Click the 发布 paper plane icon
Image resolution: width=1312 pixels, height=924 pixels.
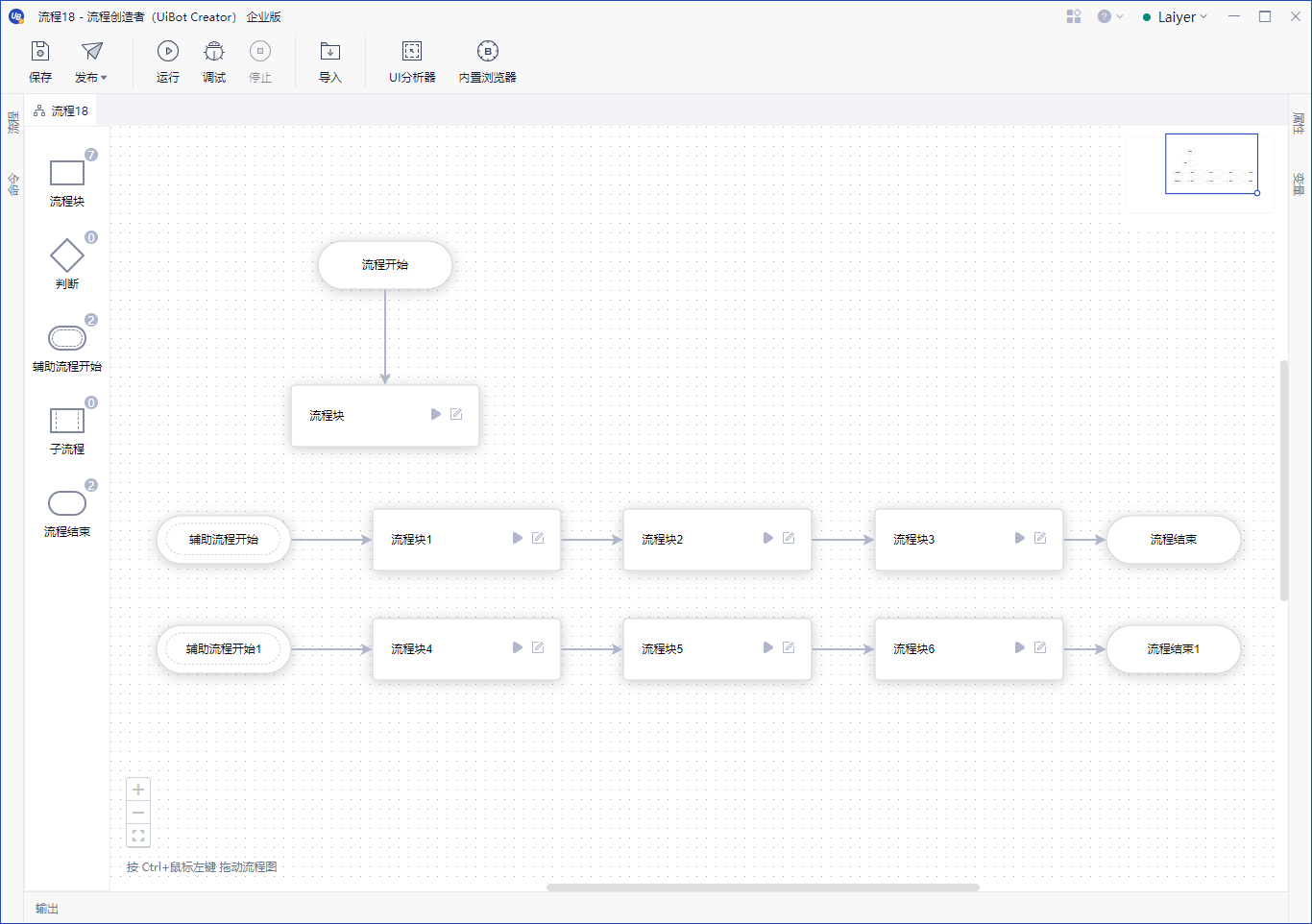point(91,51)
